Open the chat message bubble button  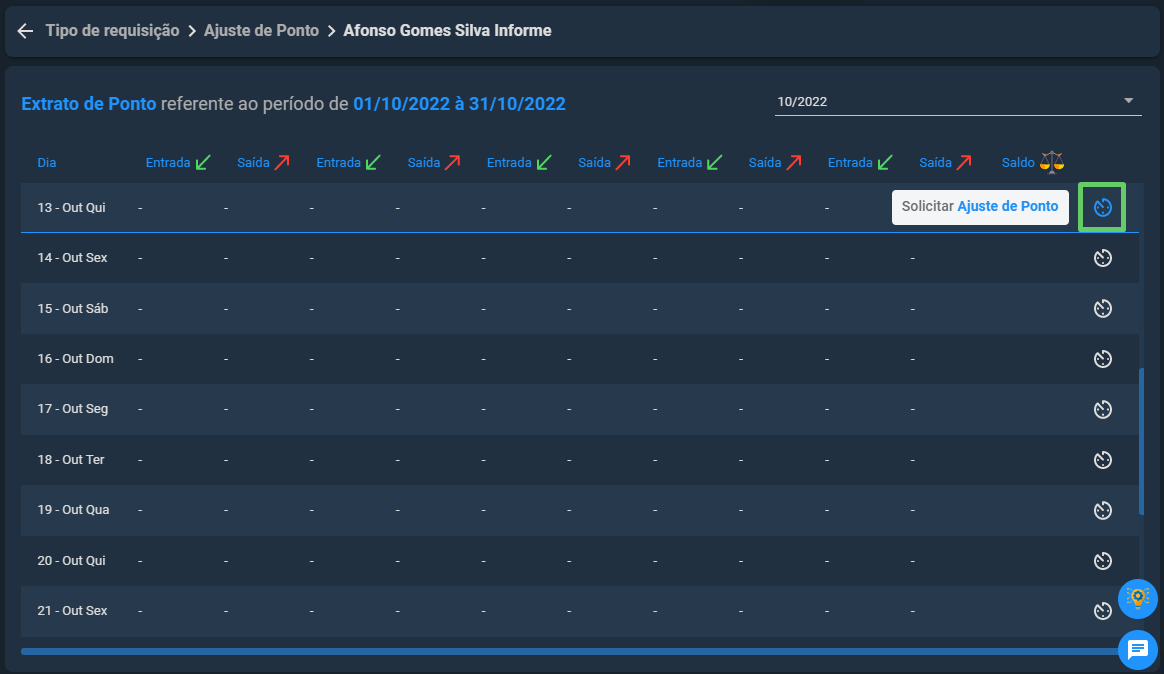pyautogui.click(x=1137, y=650)
